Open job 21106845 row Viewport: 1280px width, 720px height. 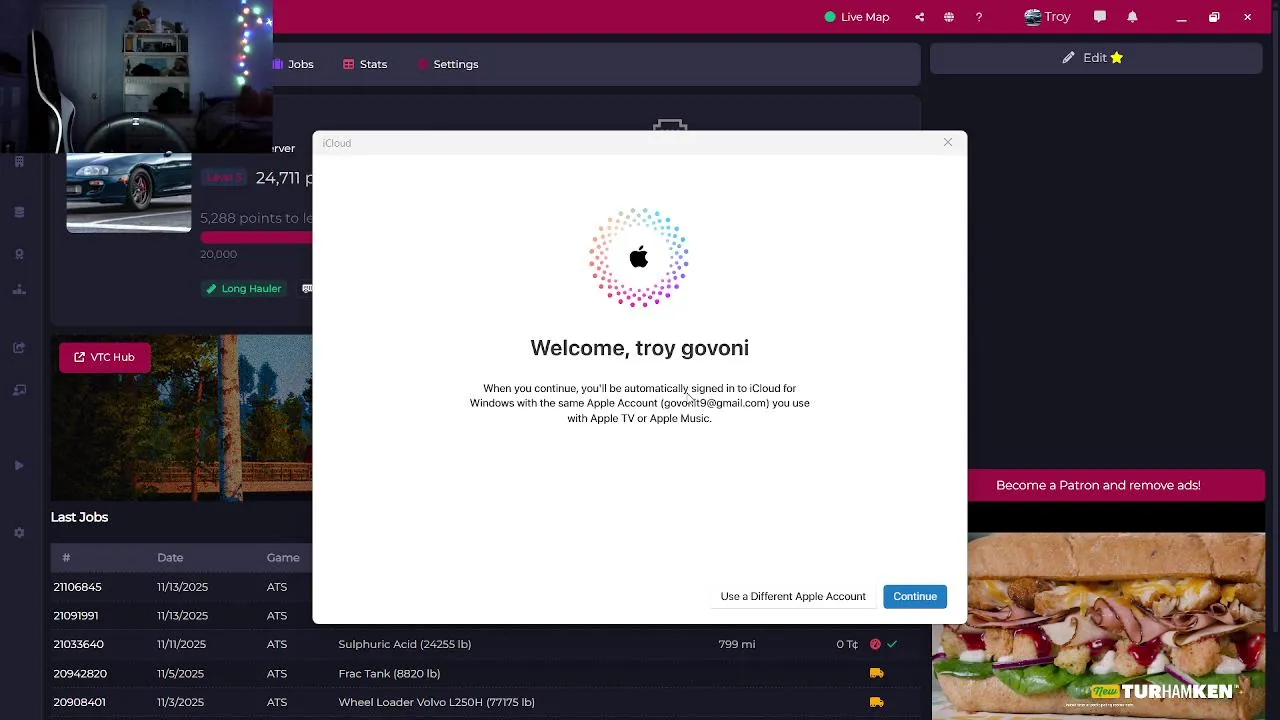pyautogui.click(x=182, y=587)
